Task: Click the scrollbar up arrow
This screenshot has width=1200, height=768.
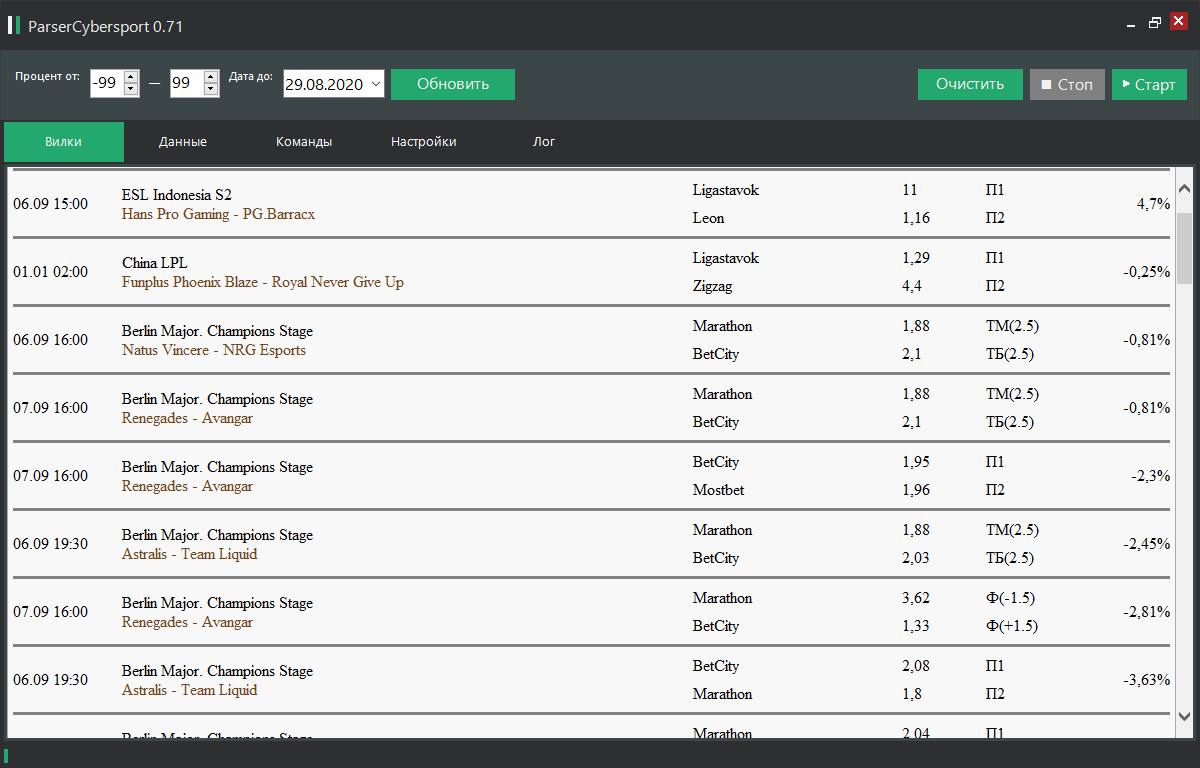Action: (1185, 188)
